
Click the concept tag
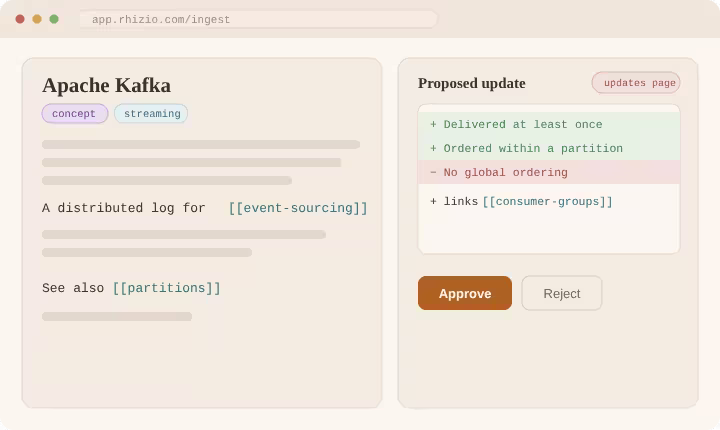(75, 113)
